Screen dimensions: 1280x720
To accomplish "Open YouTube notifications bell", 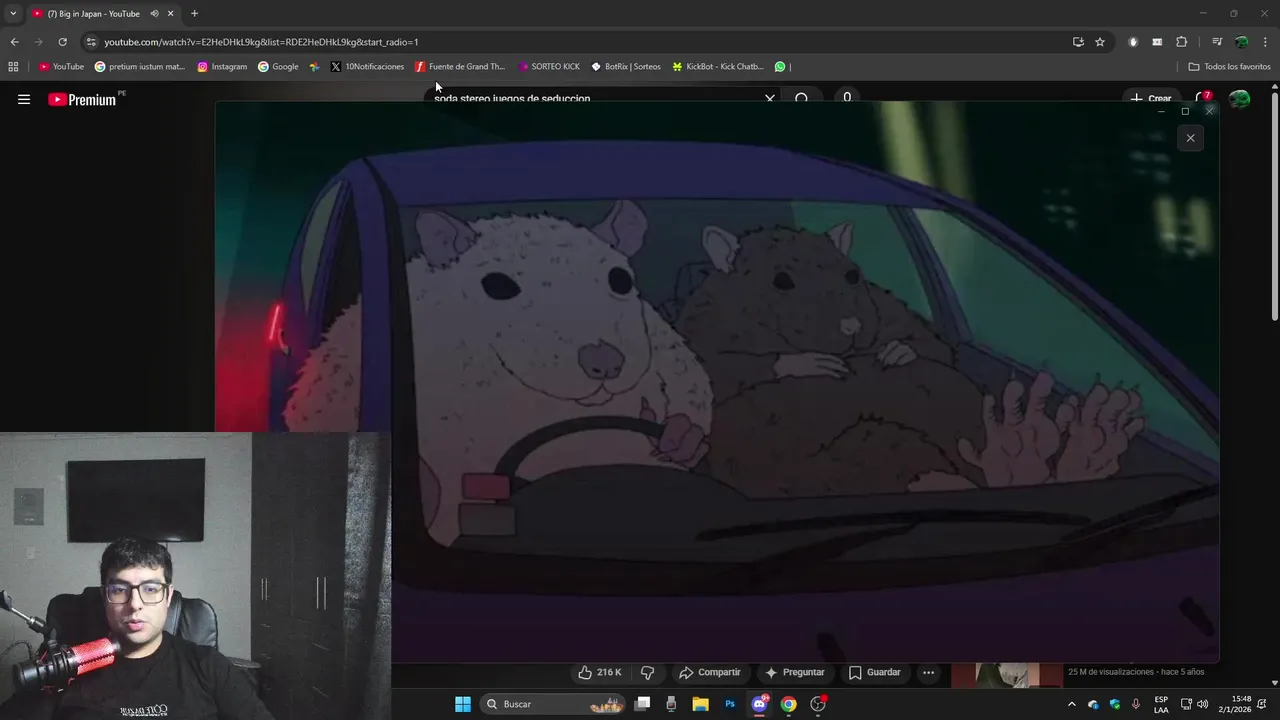I will click(x=1203, y=98).
